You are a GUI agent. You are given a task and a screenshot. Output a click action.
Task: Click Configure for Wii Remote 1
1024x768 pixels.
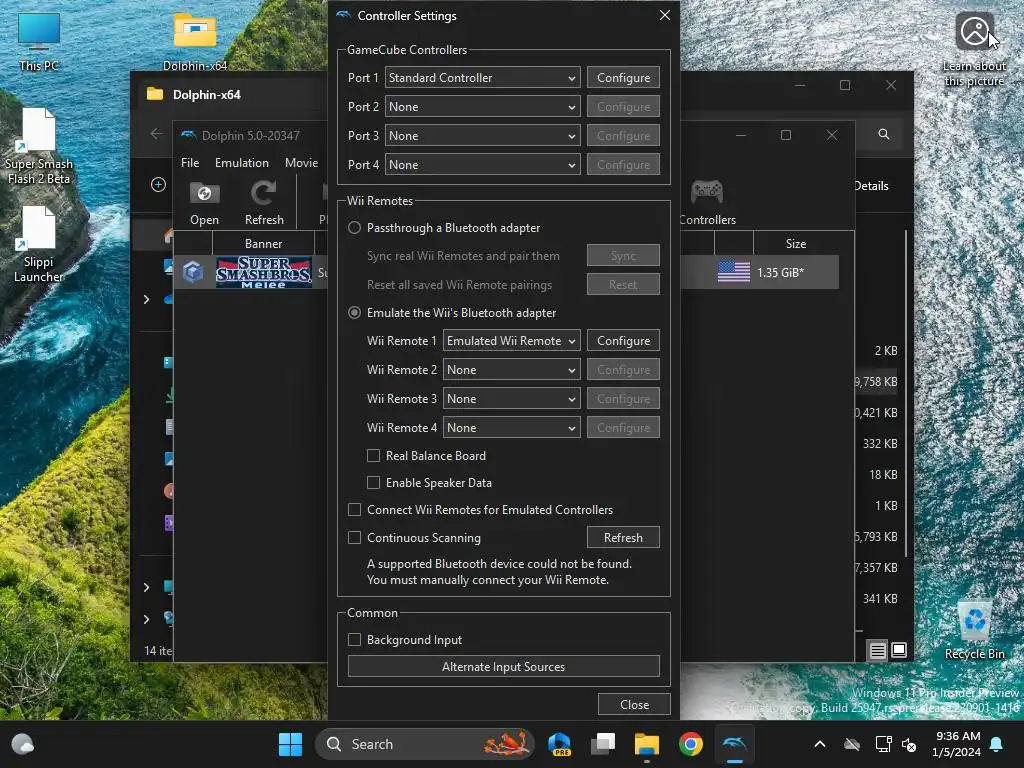[623, 341]
